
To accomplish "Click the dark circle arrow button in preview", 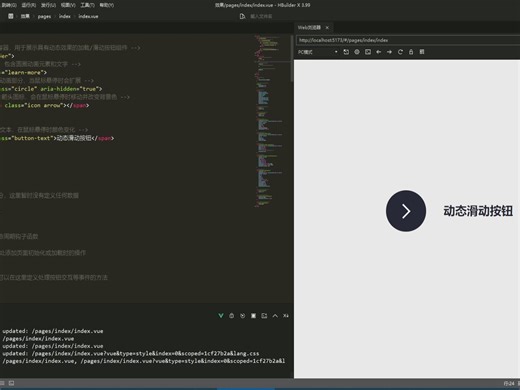I will point(406,211).
